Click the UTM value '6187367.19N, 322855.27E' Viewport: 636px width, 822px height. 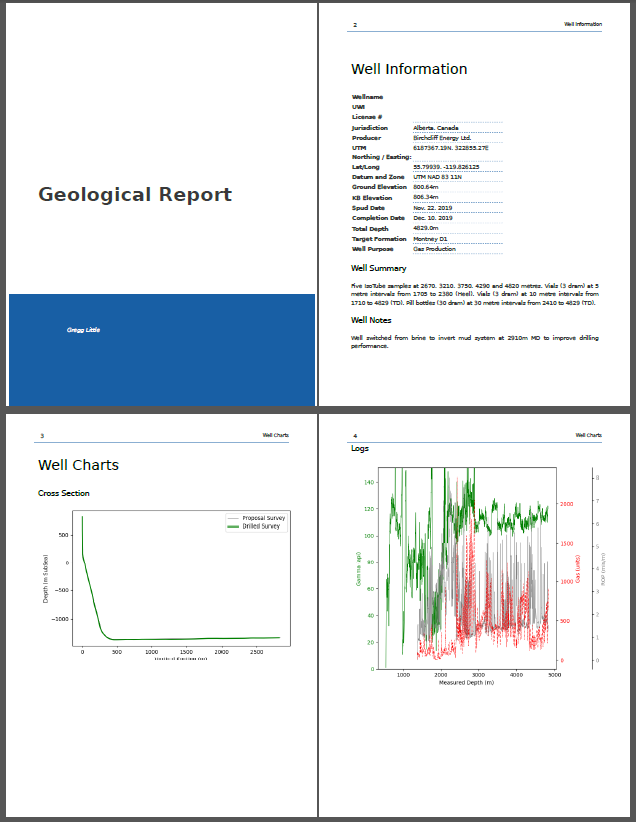tap(451, 148)
